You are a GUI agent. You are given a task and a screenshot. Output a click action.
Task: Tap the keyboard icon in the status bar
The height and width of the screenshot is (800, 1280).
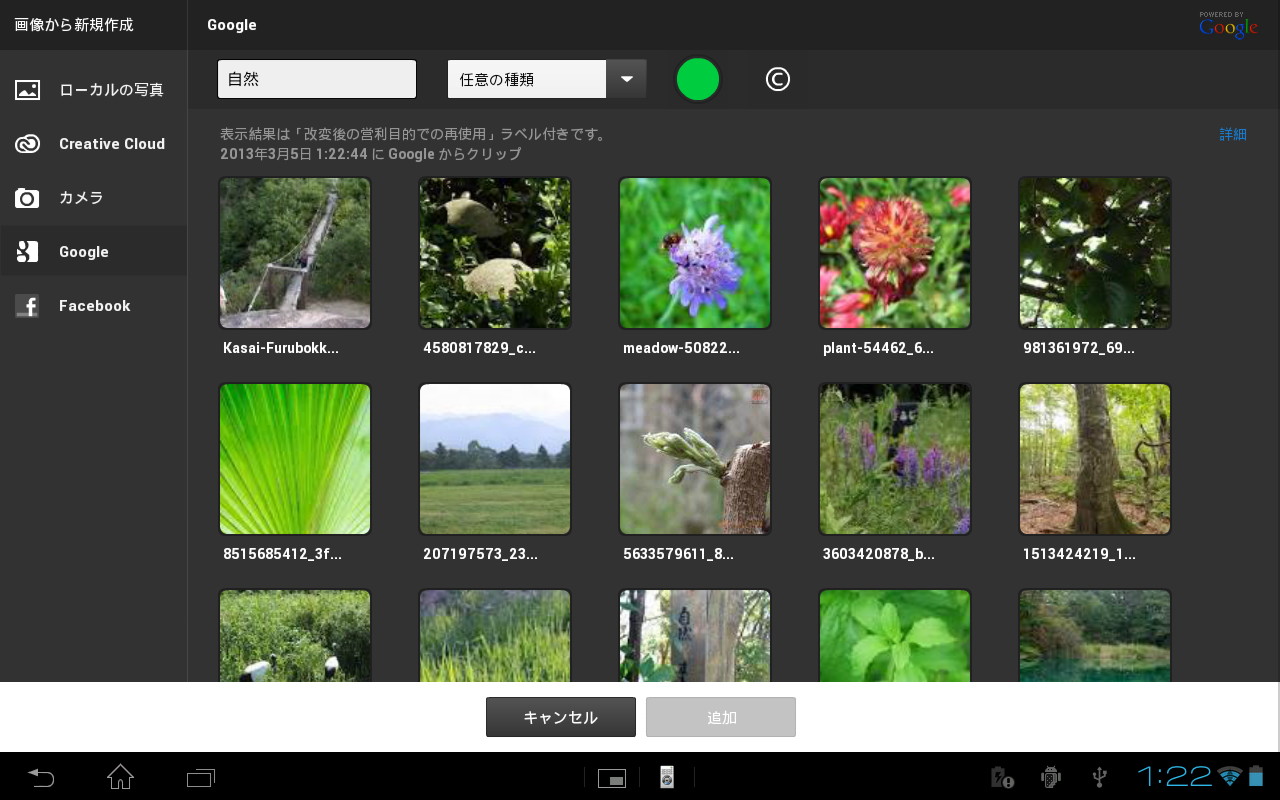612,777
